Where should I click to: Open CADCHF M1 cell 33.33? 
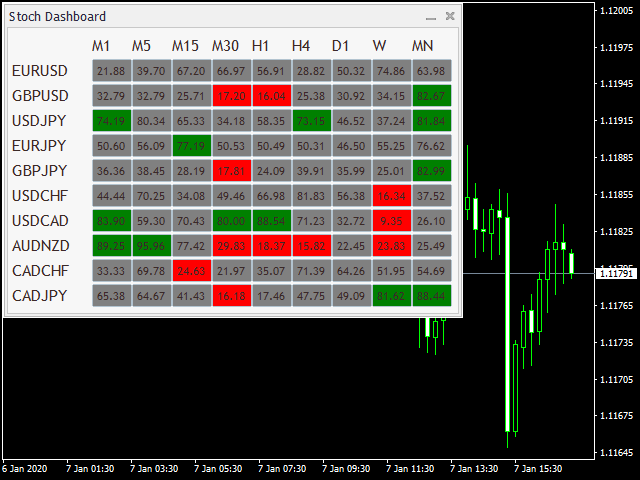tap(111, 271)
